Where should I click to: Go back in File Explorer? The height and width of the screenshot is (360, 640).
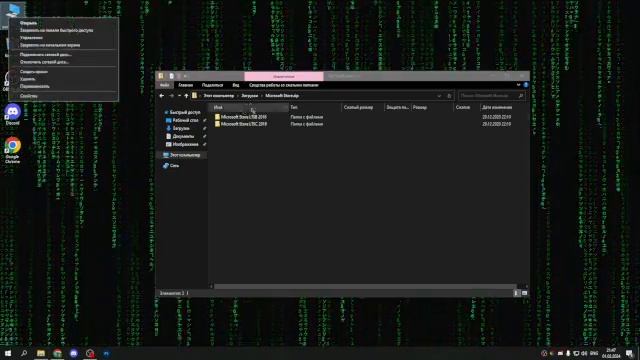[162, 96]
